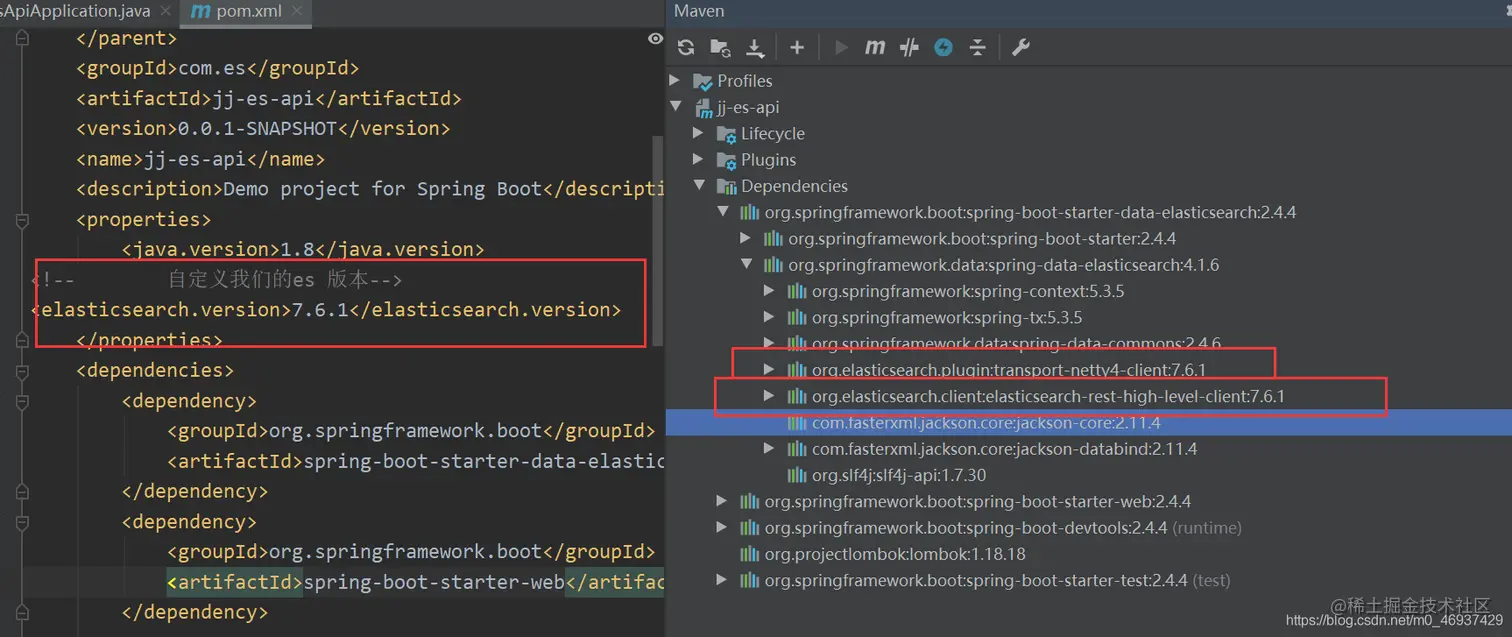
Task: Click library icon beside spring-context:5.3.5
Action: [x=797, y=291]
